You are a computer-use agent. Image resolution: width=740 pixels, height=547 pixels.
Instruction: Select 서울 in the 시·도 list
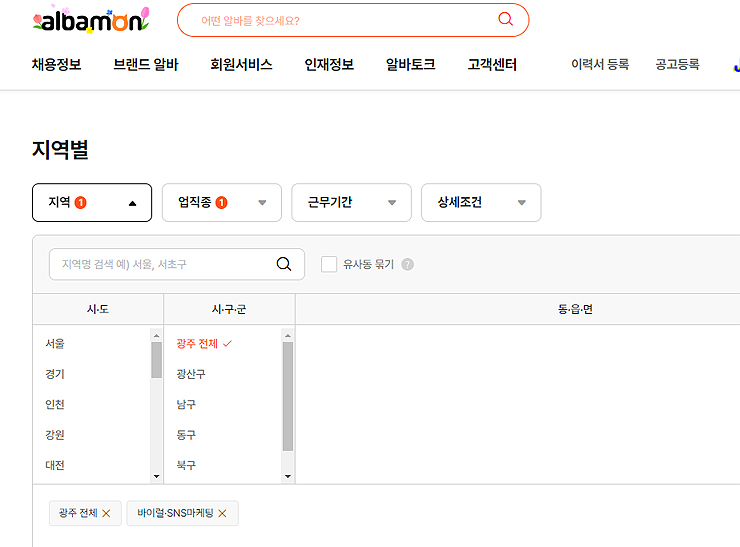point(55,344)
